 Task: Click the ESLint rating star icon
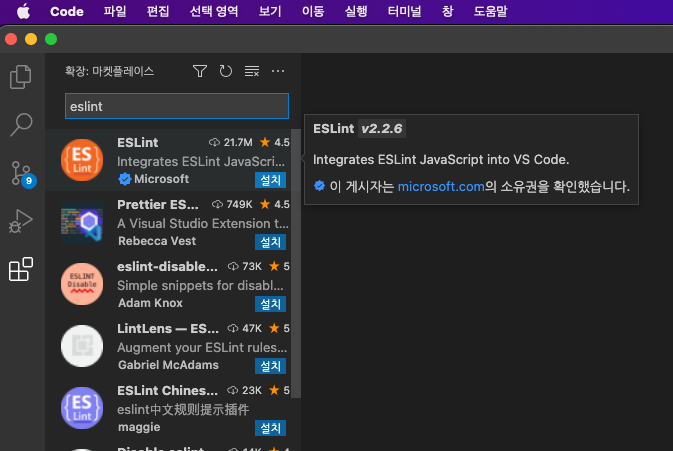265,142
